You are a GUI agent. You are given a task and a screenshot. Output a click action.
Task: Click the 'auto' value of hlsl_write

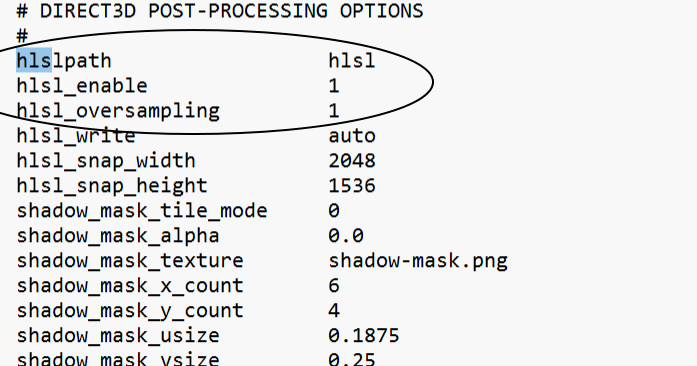point(352,136)
